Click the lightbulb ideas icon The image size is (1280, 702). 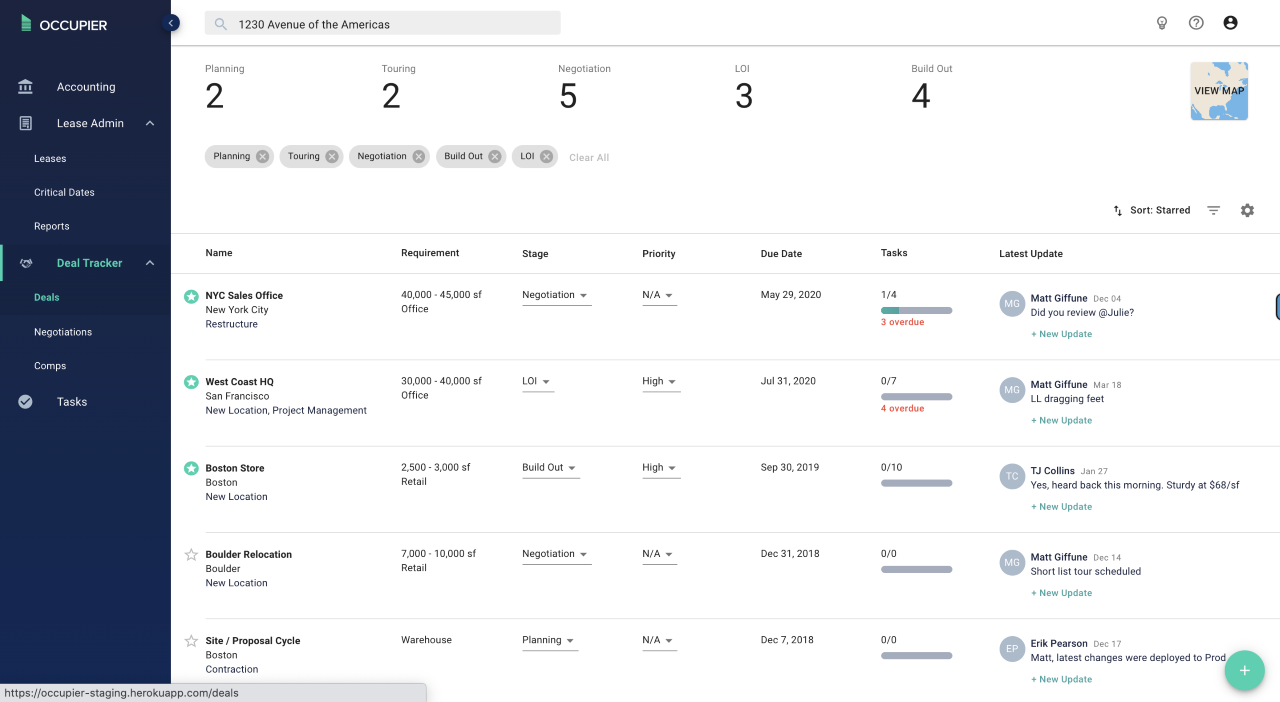point(1162,23)
